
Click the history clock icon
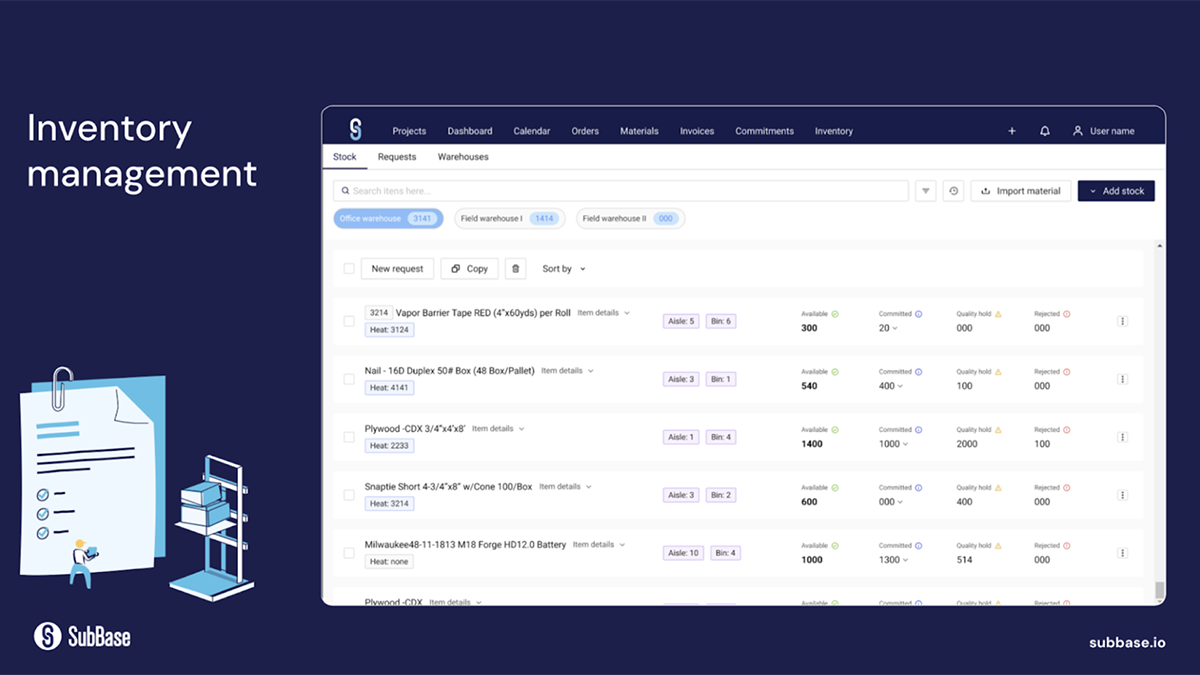click(x=953, y=191)
